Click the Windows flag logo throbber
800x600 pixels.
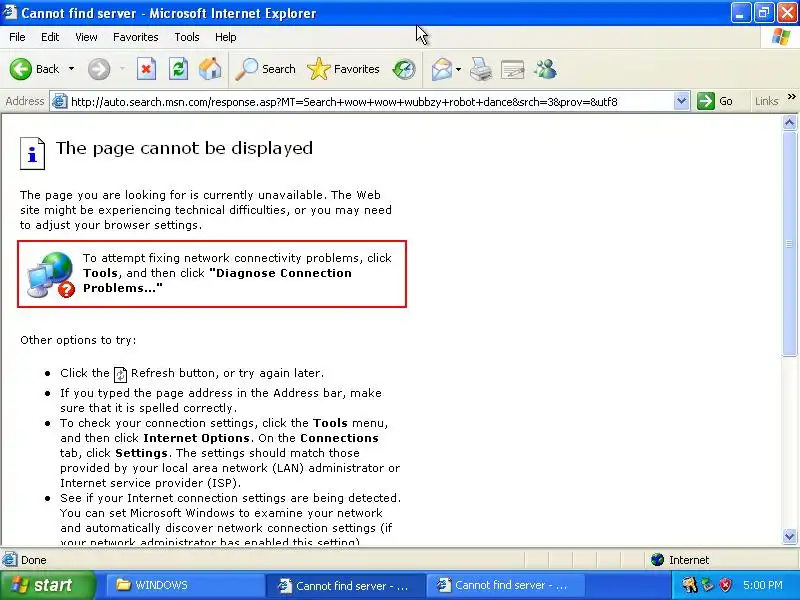click(x=781, y=37)
